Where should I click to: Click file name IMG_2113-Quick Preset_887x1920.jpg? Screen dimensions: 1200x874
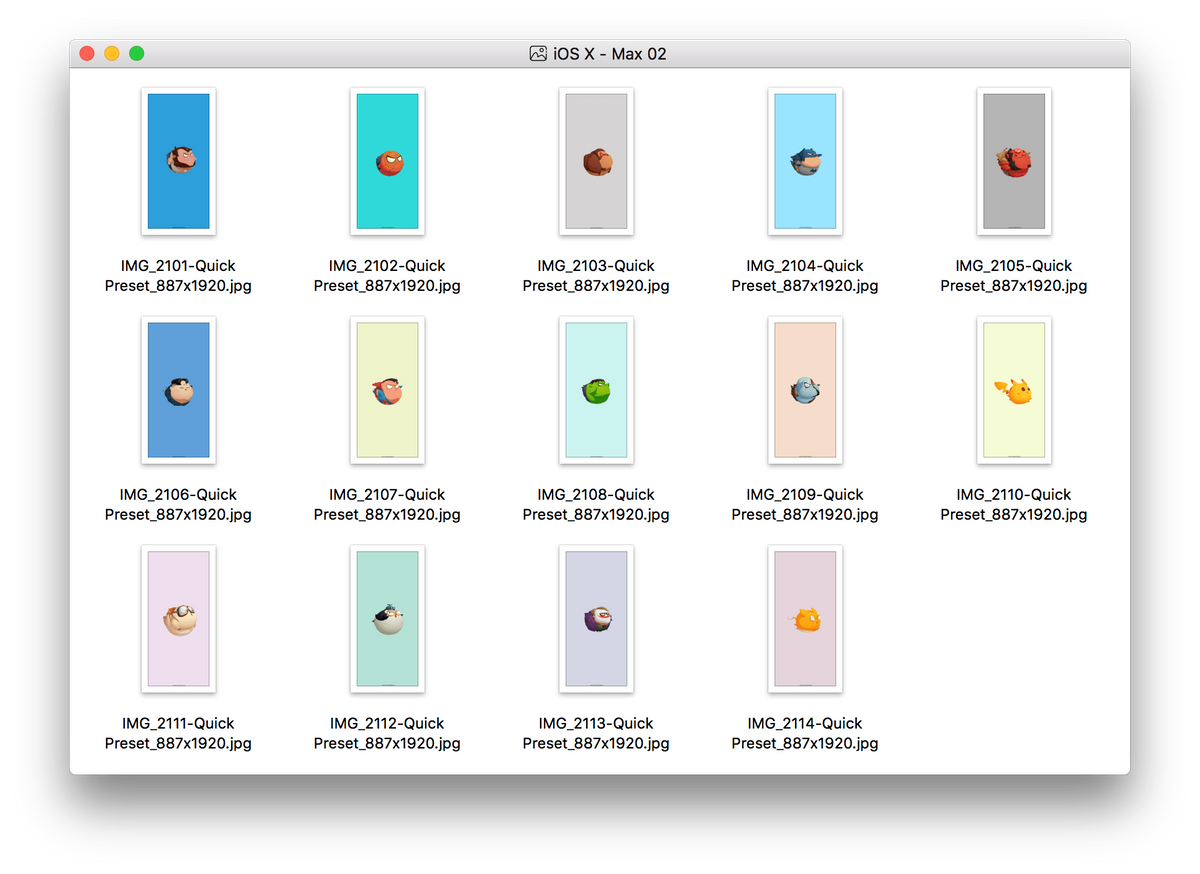[596, 734]
